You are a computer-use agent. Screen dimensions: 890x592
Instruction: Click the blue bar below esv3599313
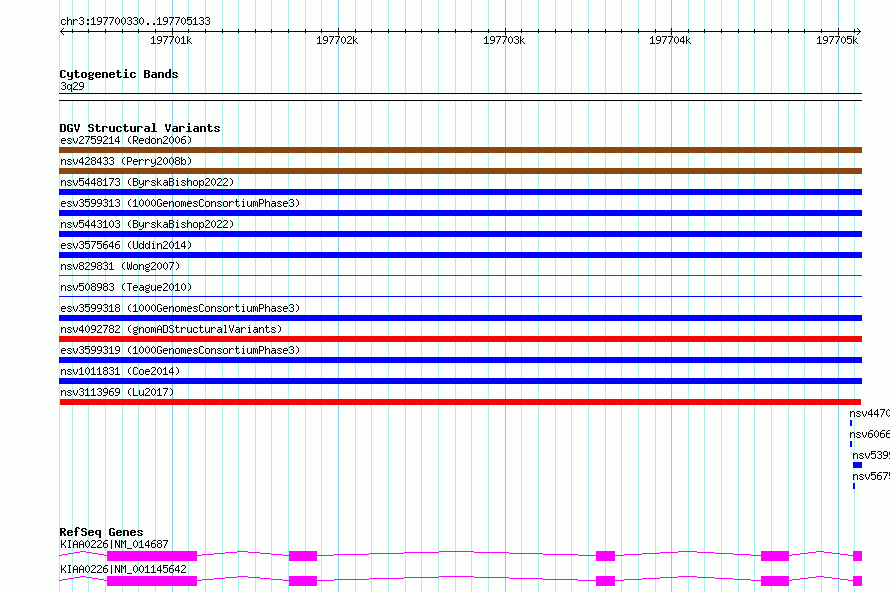click(460, 213)
